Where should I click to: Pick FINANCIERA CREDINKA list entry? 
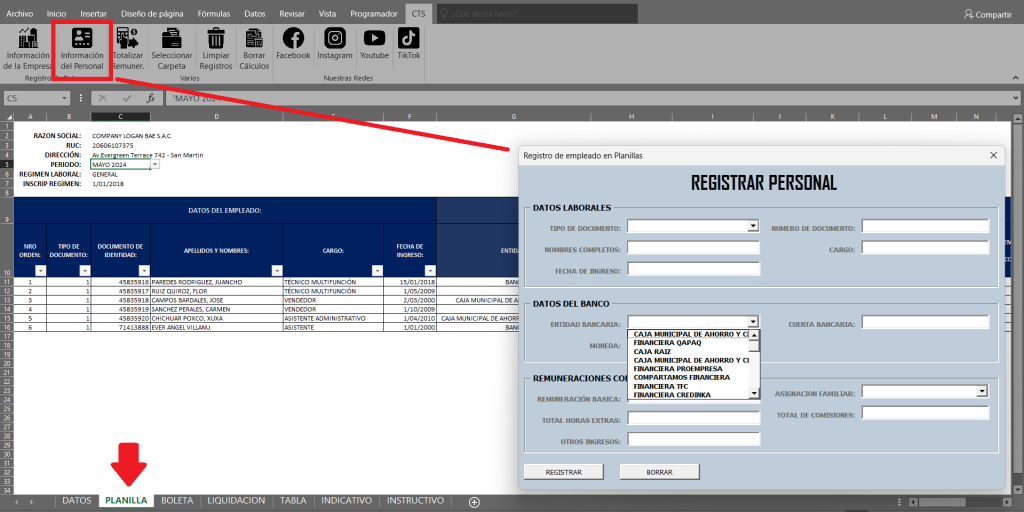673,395
